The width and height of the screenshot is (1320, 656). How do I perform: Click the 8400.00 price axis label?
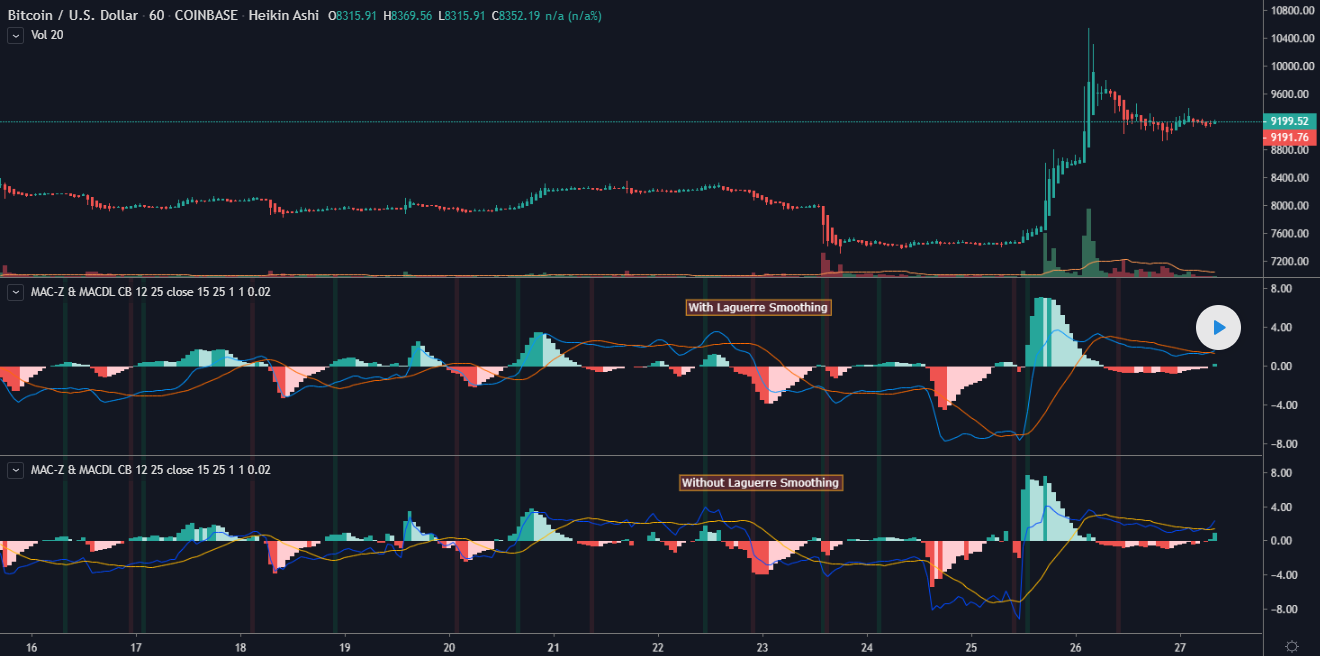click(x=1290, y=178)
